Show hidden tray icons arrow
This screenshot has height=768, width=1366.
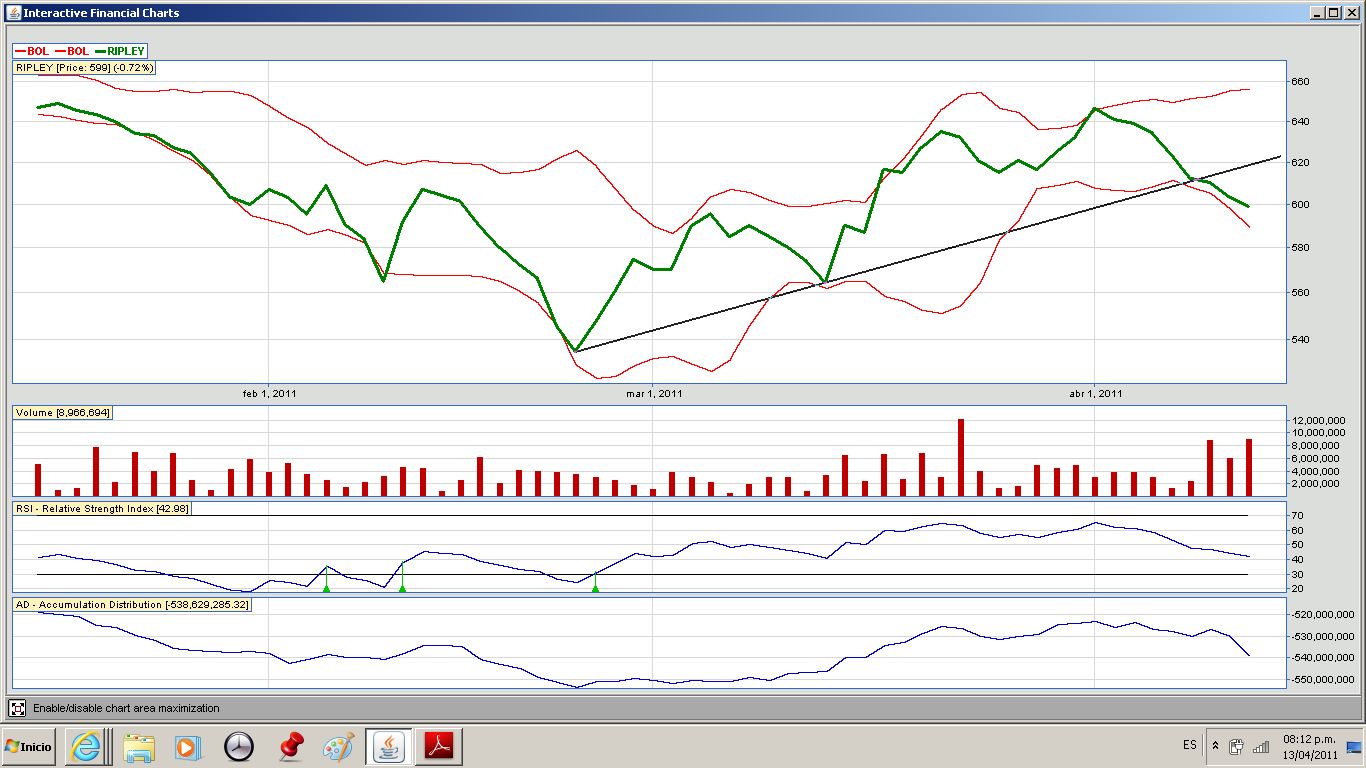point(1215,746)
